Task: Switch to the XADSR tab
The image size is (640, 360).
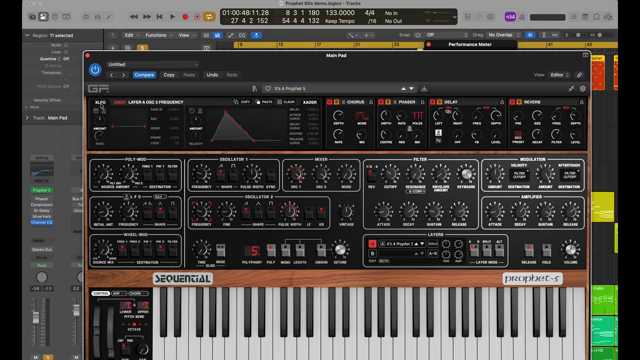Action: [x=310, y=102]
